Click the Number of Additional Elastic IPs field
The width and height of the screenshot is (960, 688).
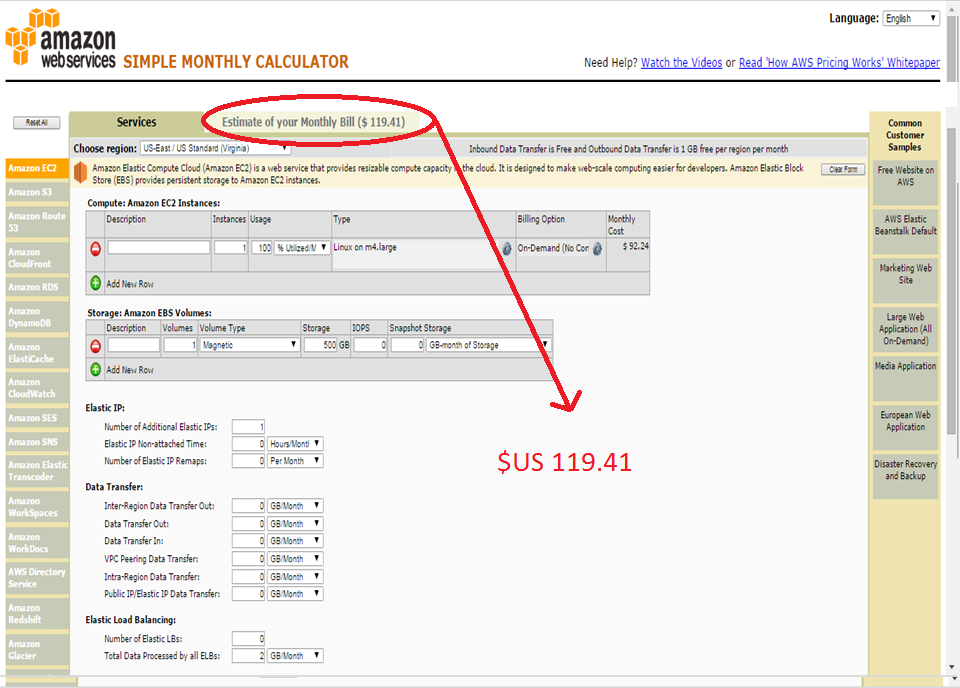[x=248, y=427]
